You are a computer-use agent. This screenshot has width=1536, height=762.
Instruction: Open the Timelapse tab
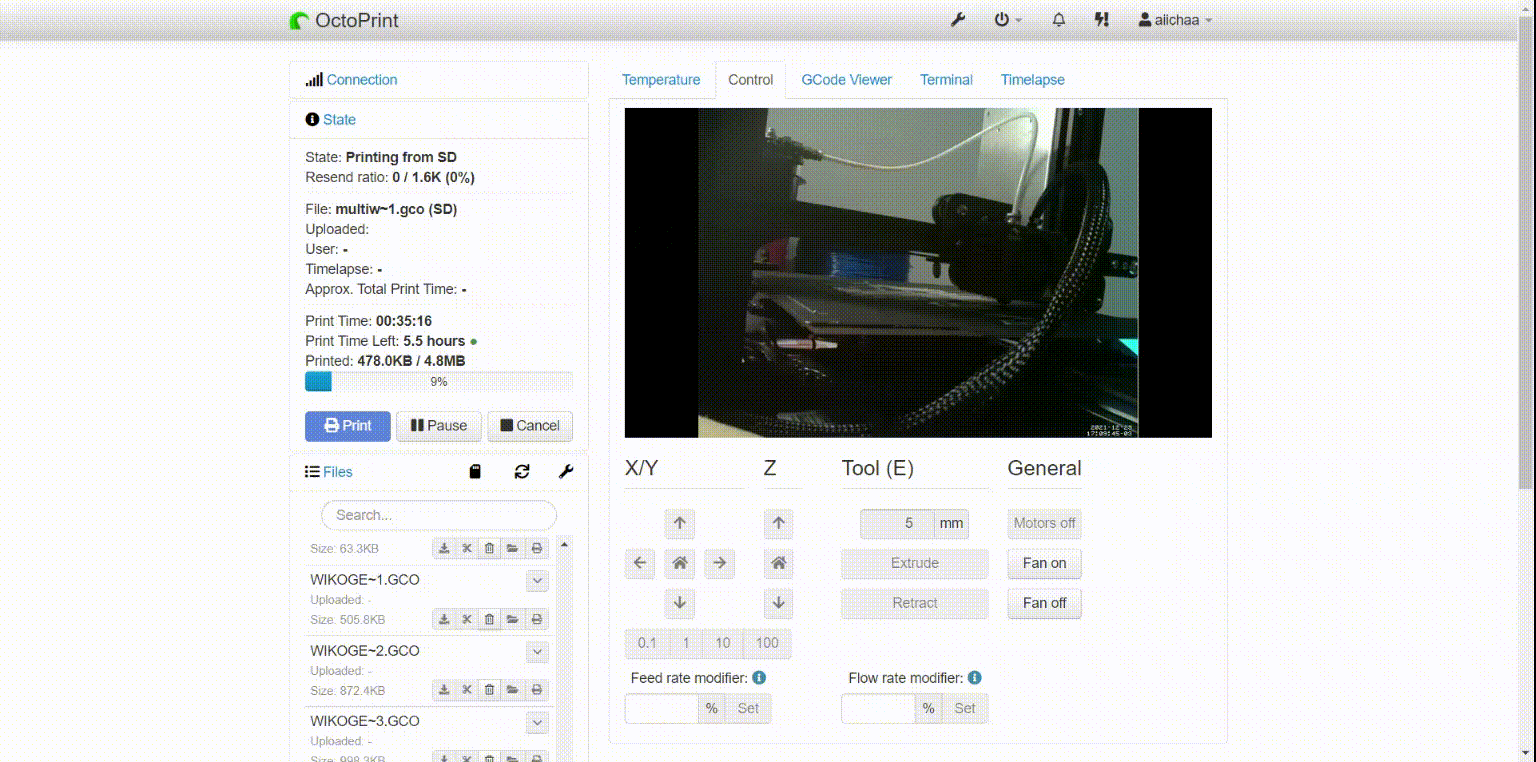[1033, 80]
